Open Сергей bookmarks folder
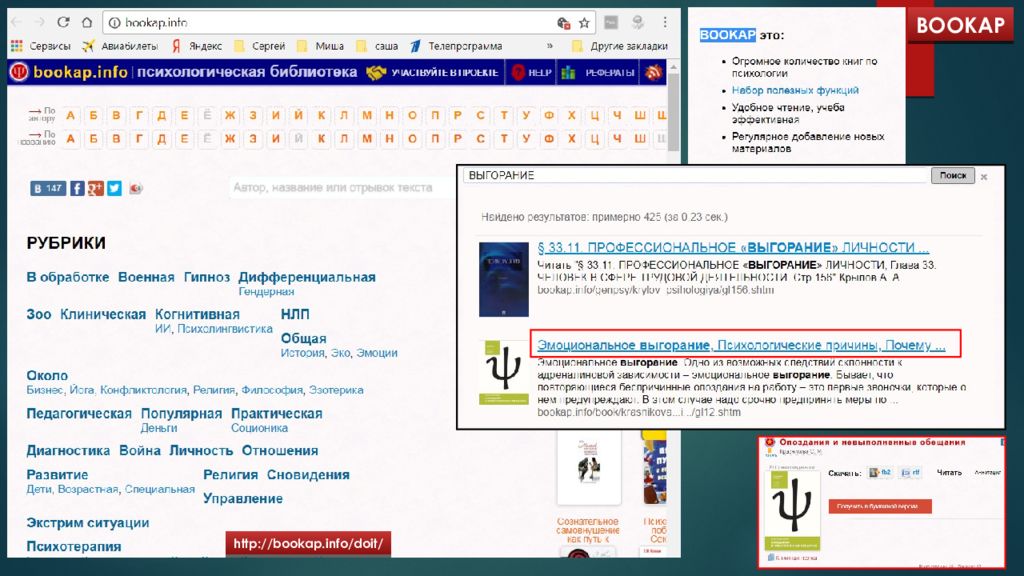Image resolution: width=1024 pixels, height=576 pixels. pos(260,46)
